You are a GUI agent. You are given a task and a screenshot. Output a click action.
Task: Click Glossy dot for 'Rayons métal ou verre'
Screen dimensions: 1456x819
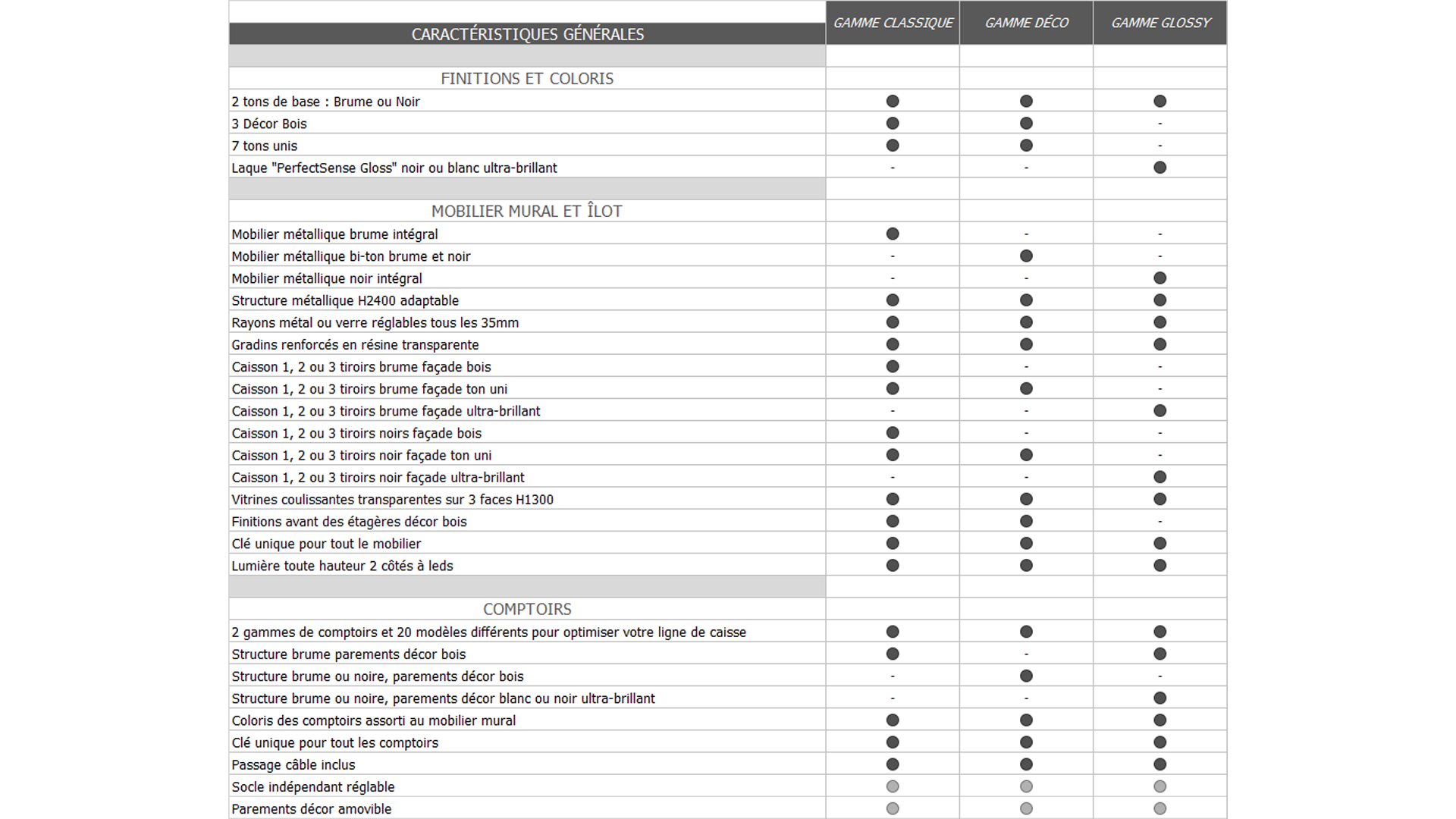point(1160,322)
